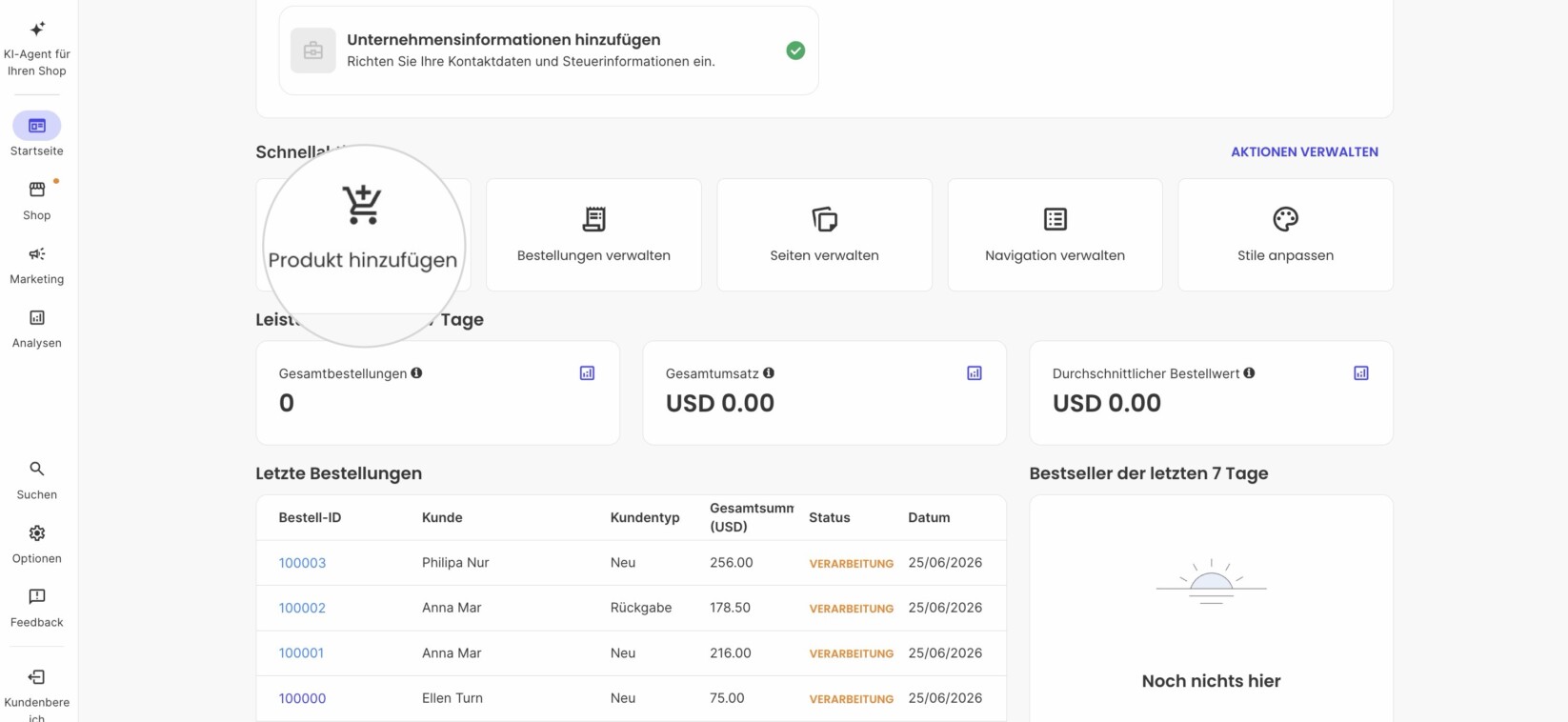Open Kundenbereich exit icon in sidebar
1568x722 pixels.
37,677
